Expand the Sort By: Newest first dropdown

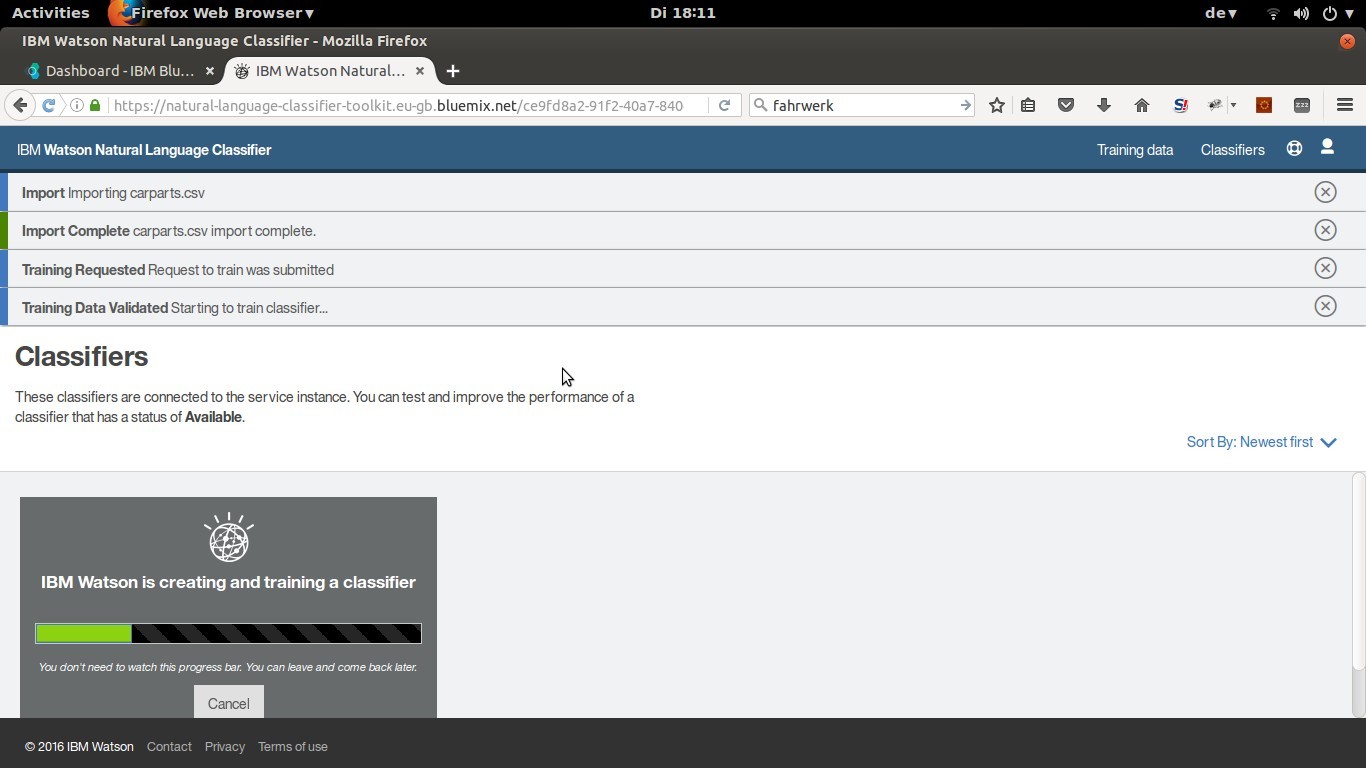[1261, 442]
